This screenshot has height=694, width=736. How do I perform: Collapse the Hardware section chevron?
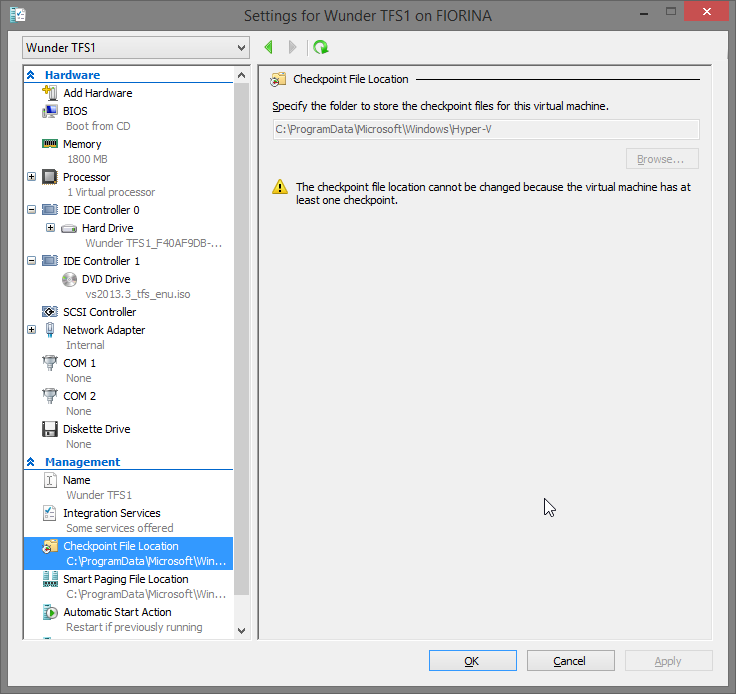[31, 75]
